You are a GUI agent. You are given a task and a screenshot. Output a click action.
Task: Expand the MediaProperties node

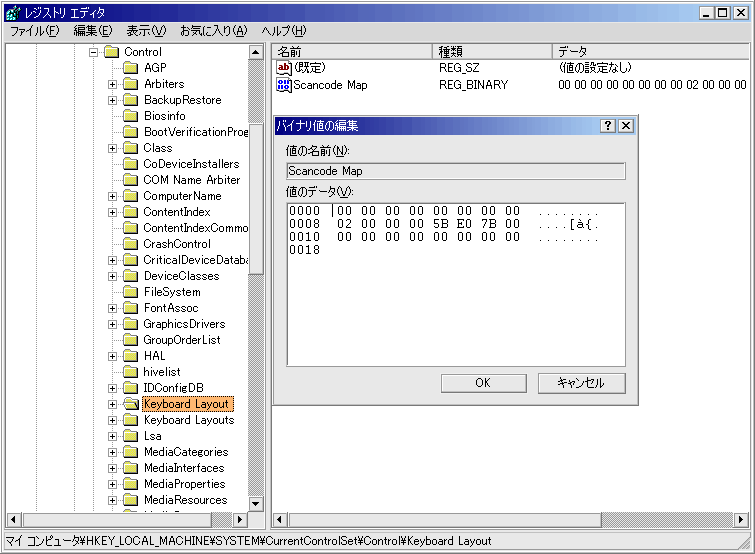[x=112, y=484]
